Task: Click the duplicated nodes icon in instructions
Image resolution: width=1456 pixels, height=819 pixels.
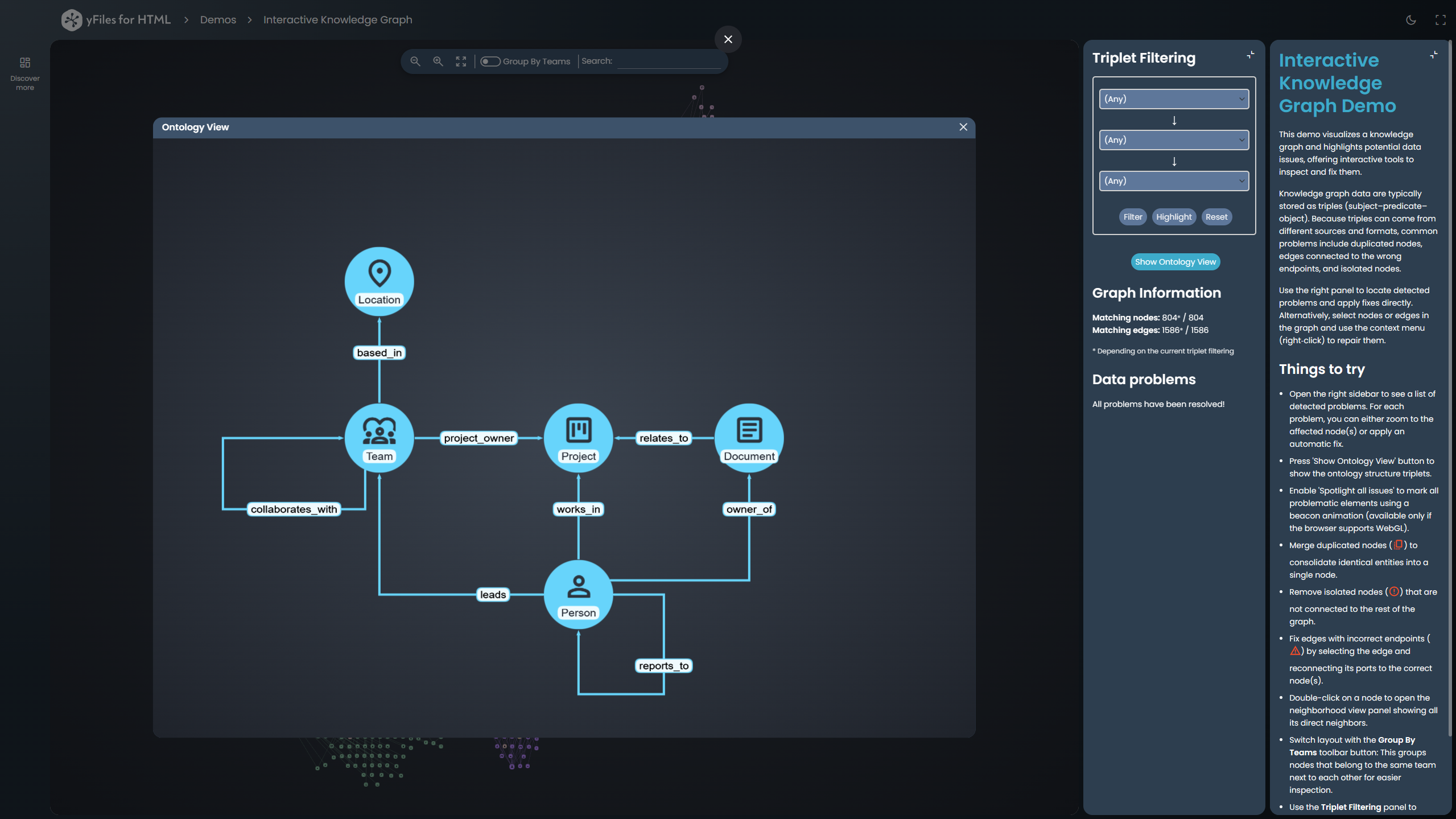Action: [x=1398, y=545]
